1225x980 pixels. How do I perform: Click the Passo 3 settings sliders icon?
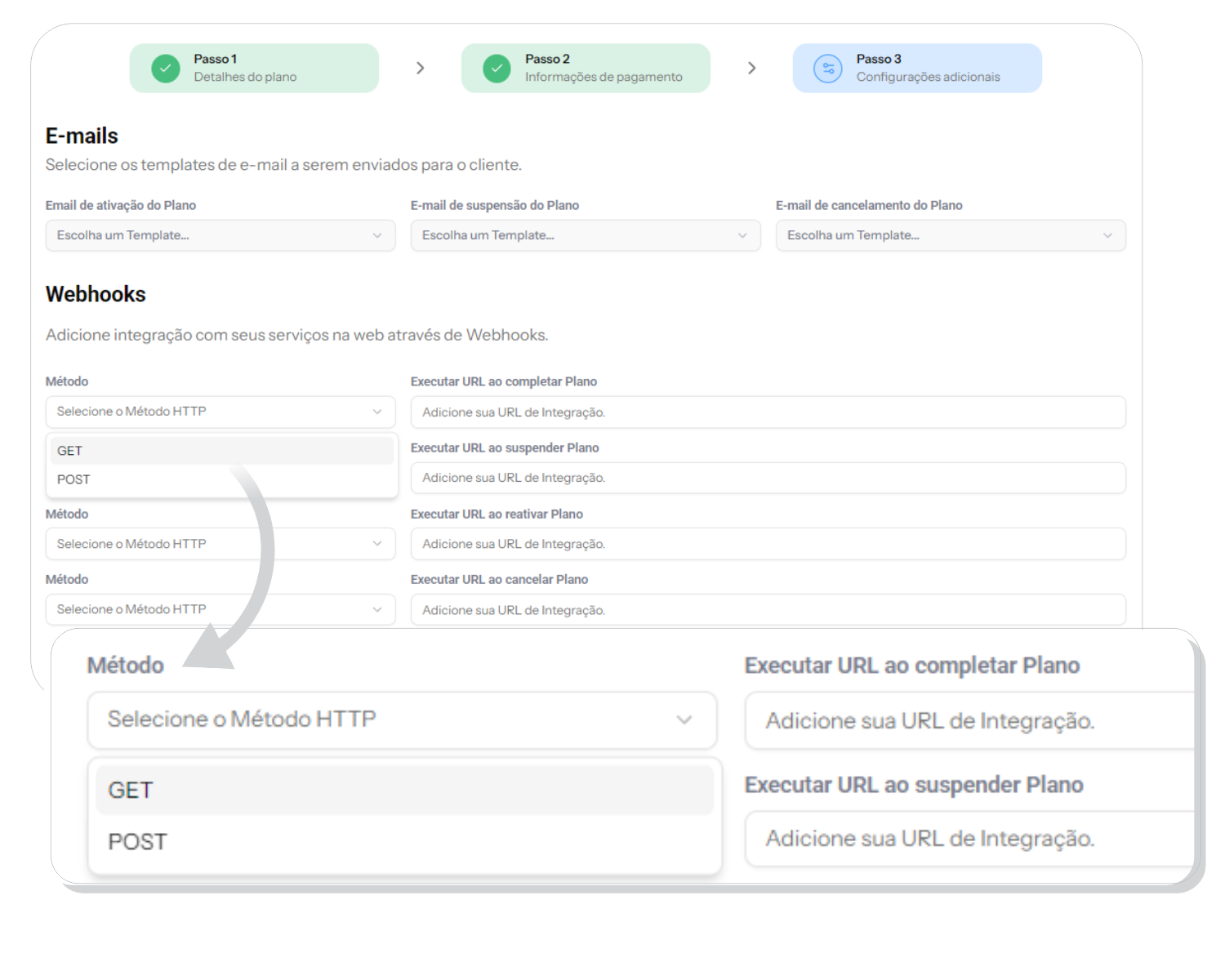(827, 69)
